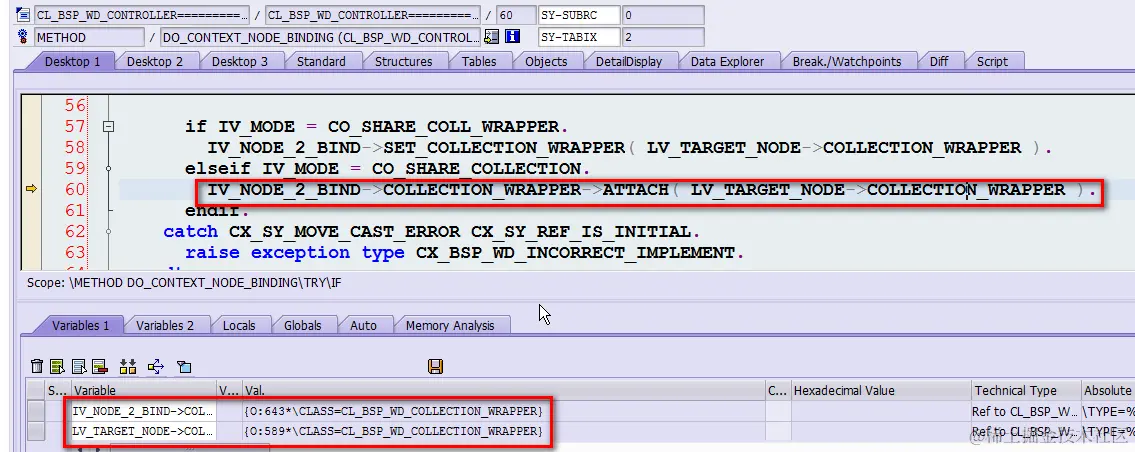Open the Break./Watchpoints tab
This screenshot has height=452, width=1135.
pos(847,62)
